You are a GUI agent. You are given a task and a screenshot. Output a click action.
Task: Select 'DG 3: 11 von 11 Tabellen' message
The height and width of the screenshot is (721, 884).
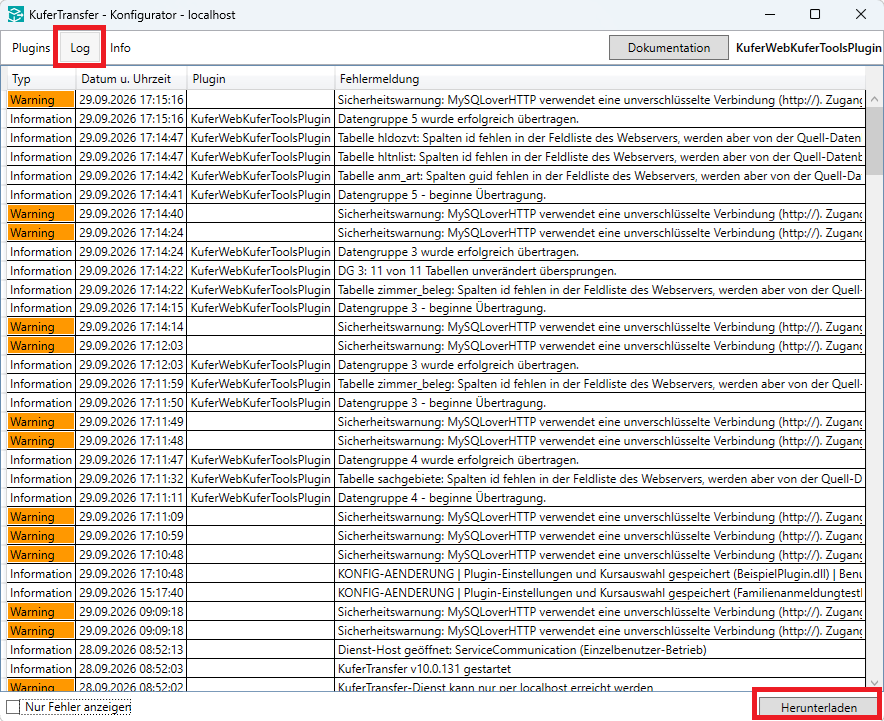[x=600, y=271]
